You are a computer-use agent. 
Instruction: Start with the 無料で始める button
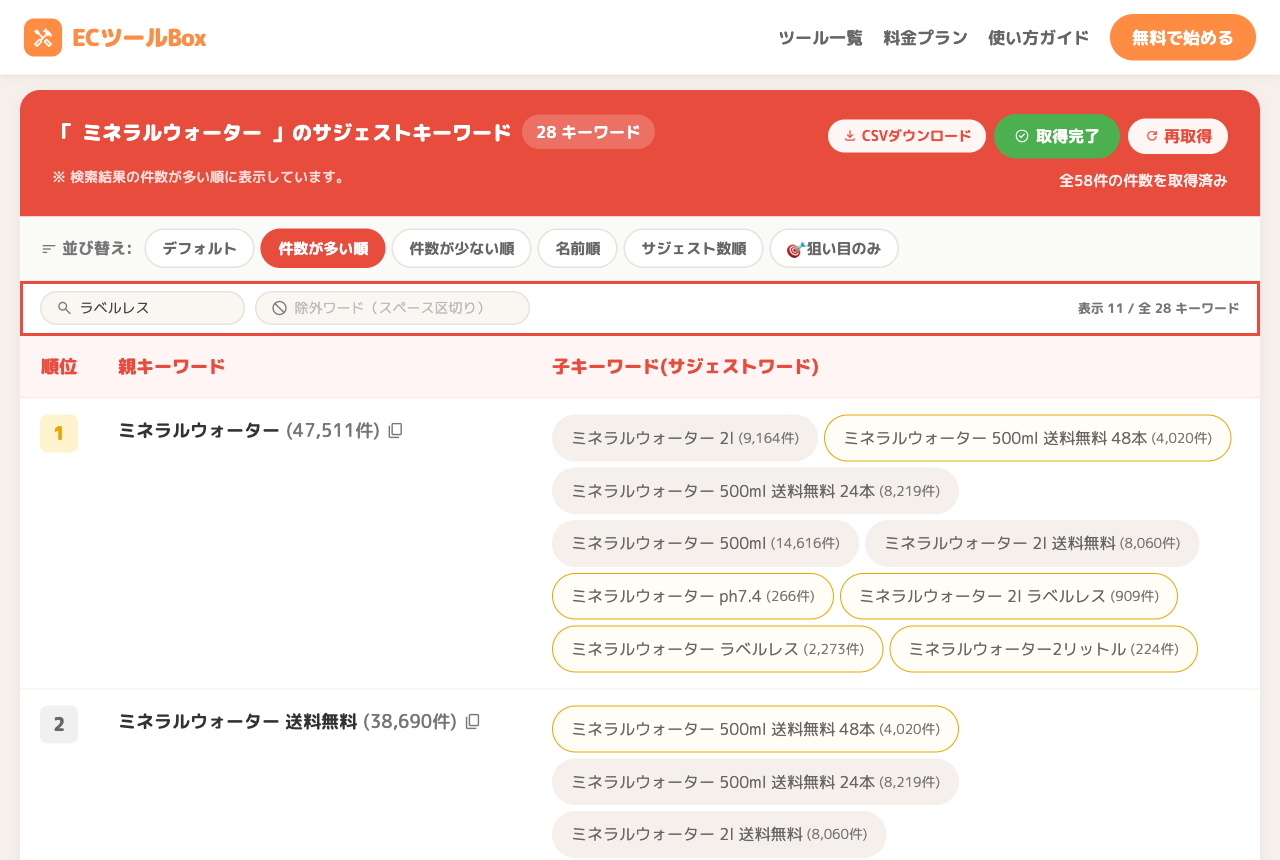coord(1182,38)
